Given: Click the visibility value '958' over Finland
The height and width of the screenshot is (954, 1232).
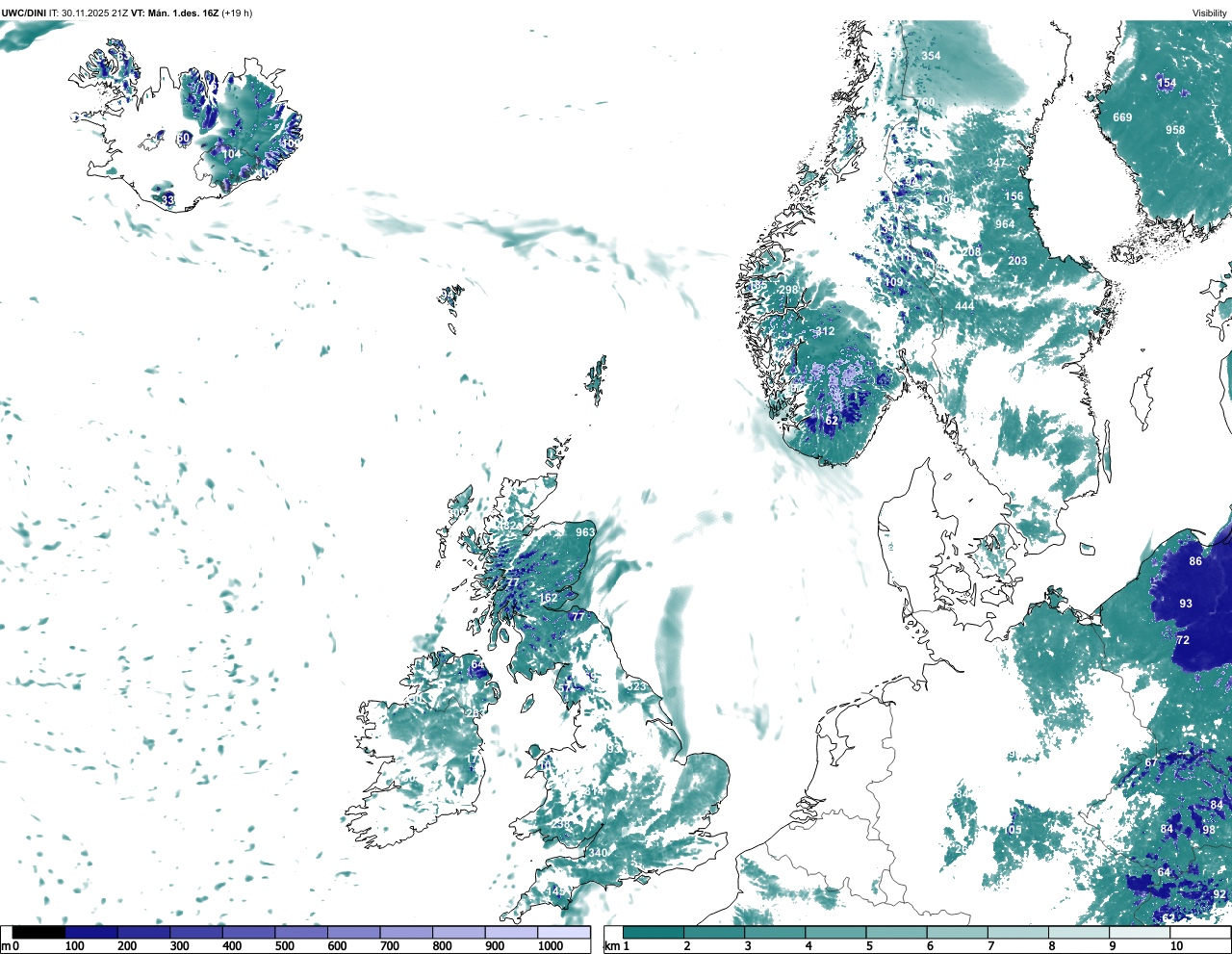Looking at the screenshot, I should tap(1175, 130).
